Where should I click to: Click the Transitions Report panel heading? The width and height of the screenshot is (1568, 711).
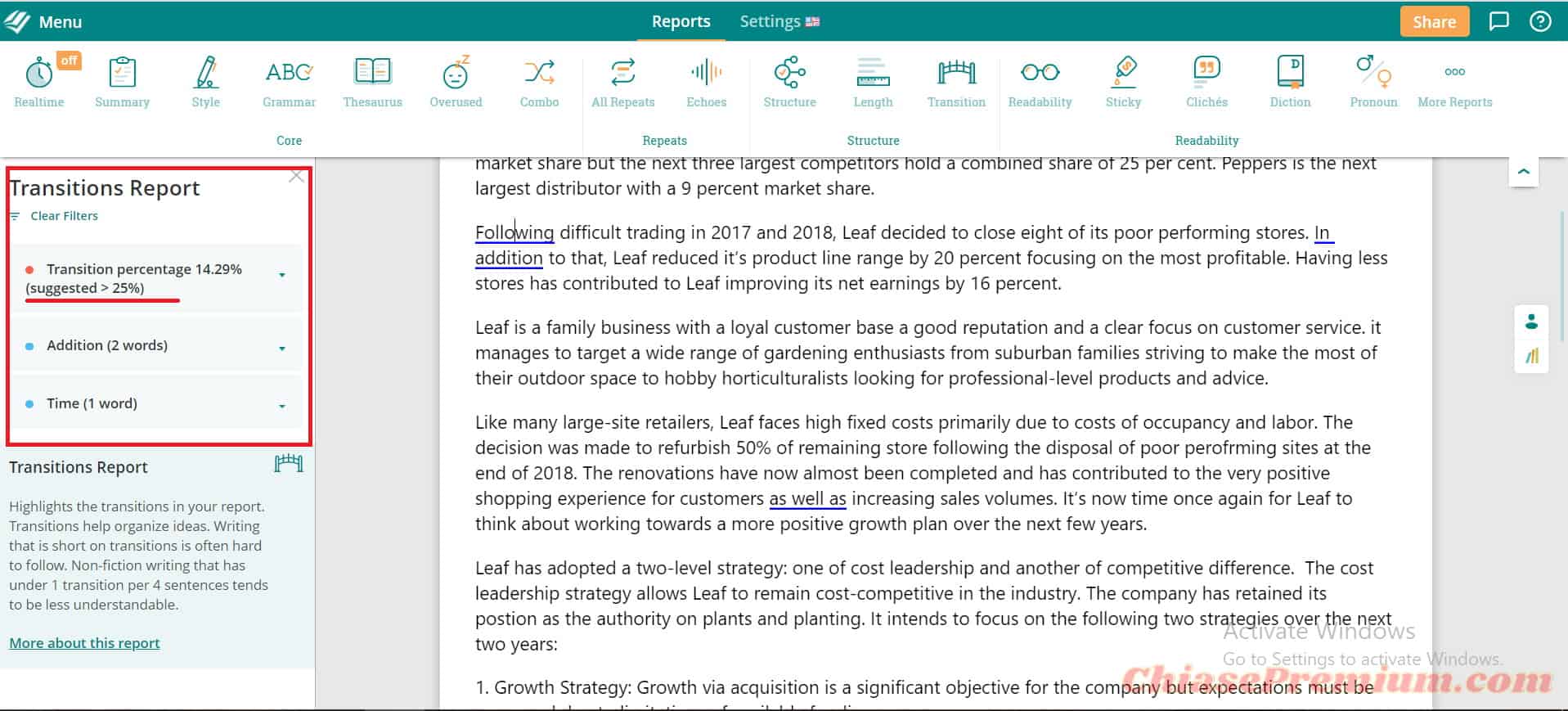pos(105,188)
